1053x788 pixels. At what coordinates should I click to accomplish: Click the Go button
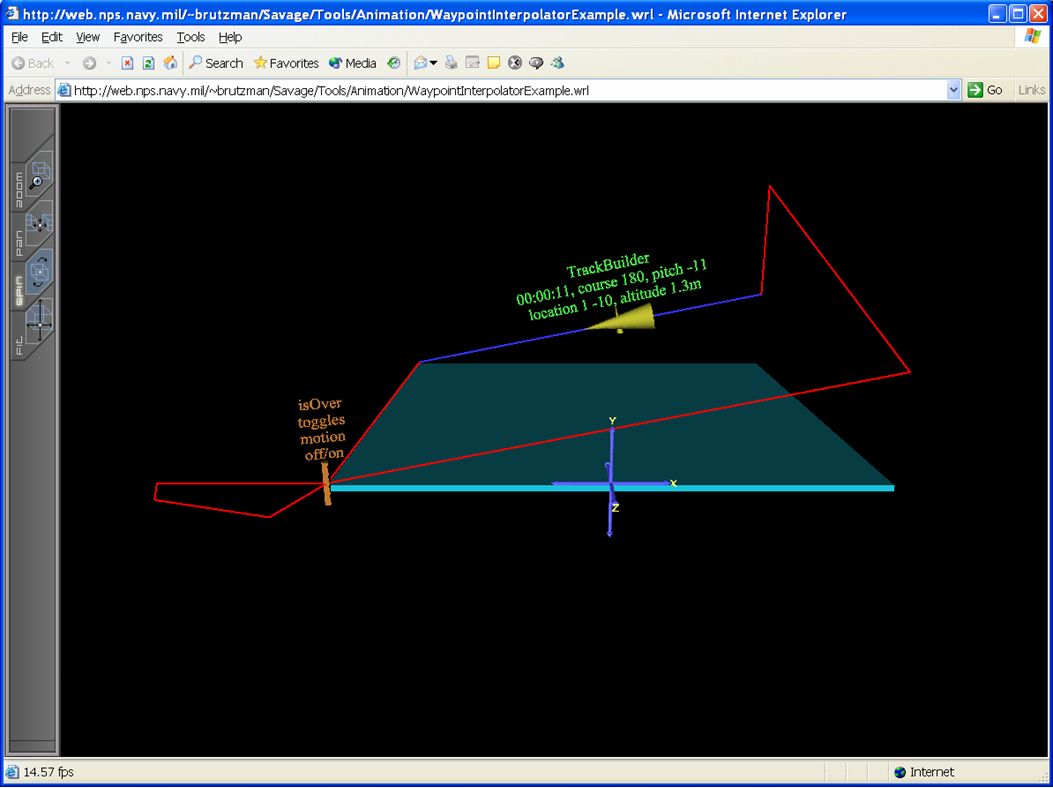[985, 90]
